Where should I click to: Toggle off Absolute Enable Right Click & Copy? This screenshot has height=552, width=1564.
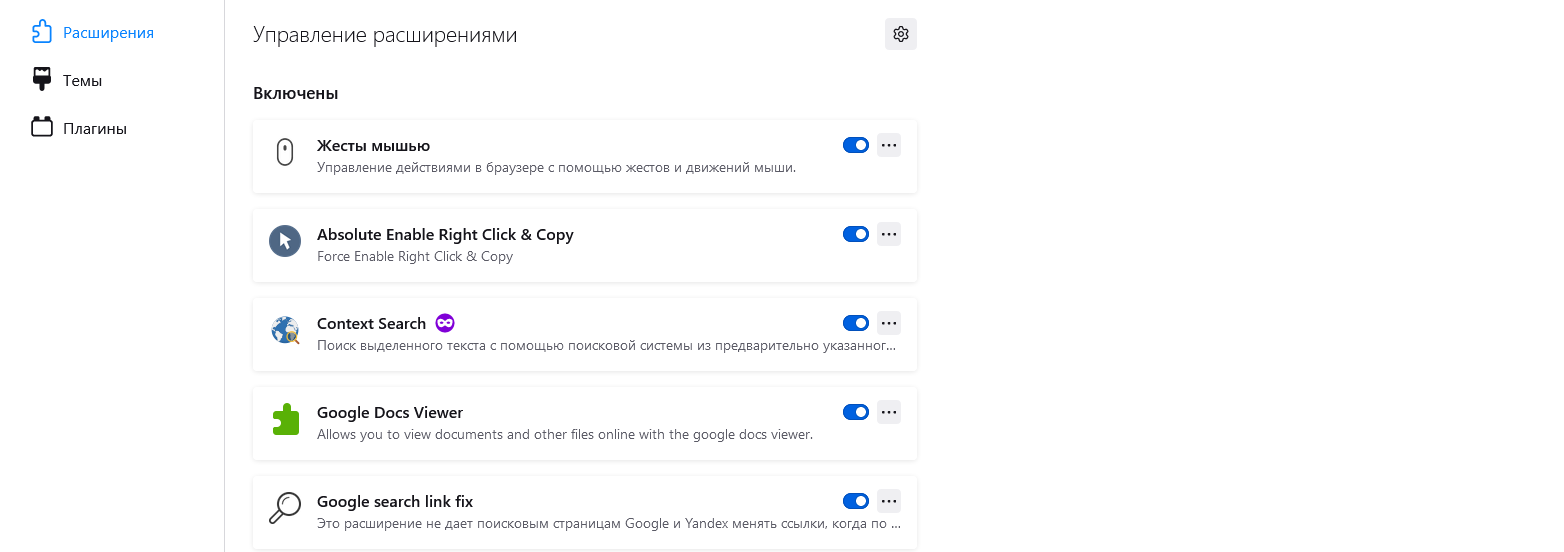pos(856,234)
